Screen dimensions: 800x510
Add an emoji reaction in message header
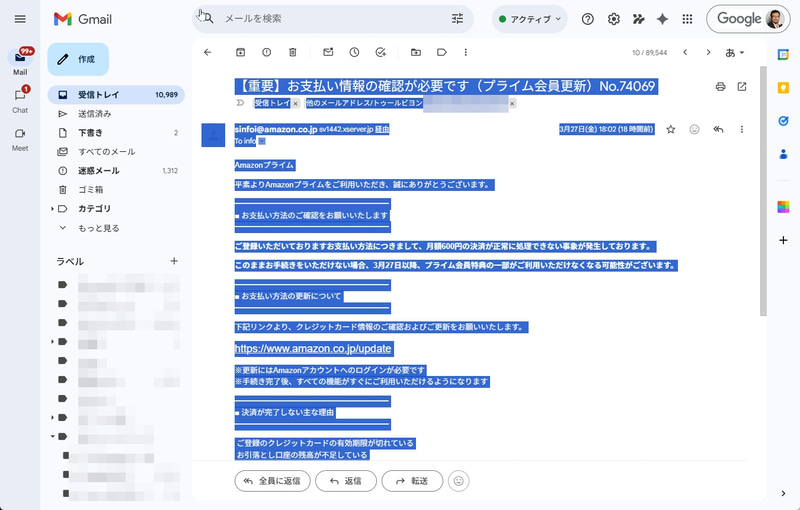pos(694,130)
